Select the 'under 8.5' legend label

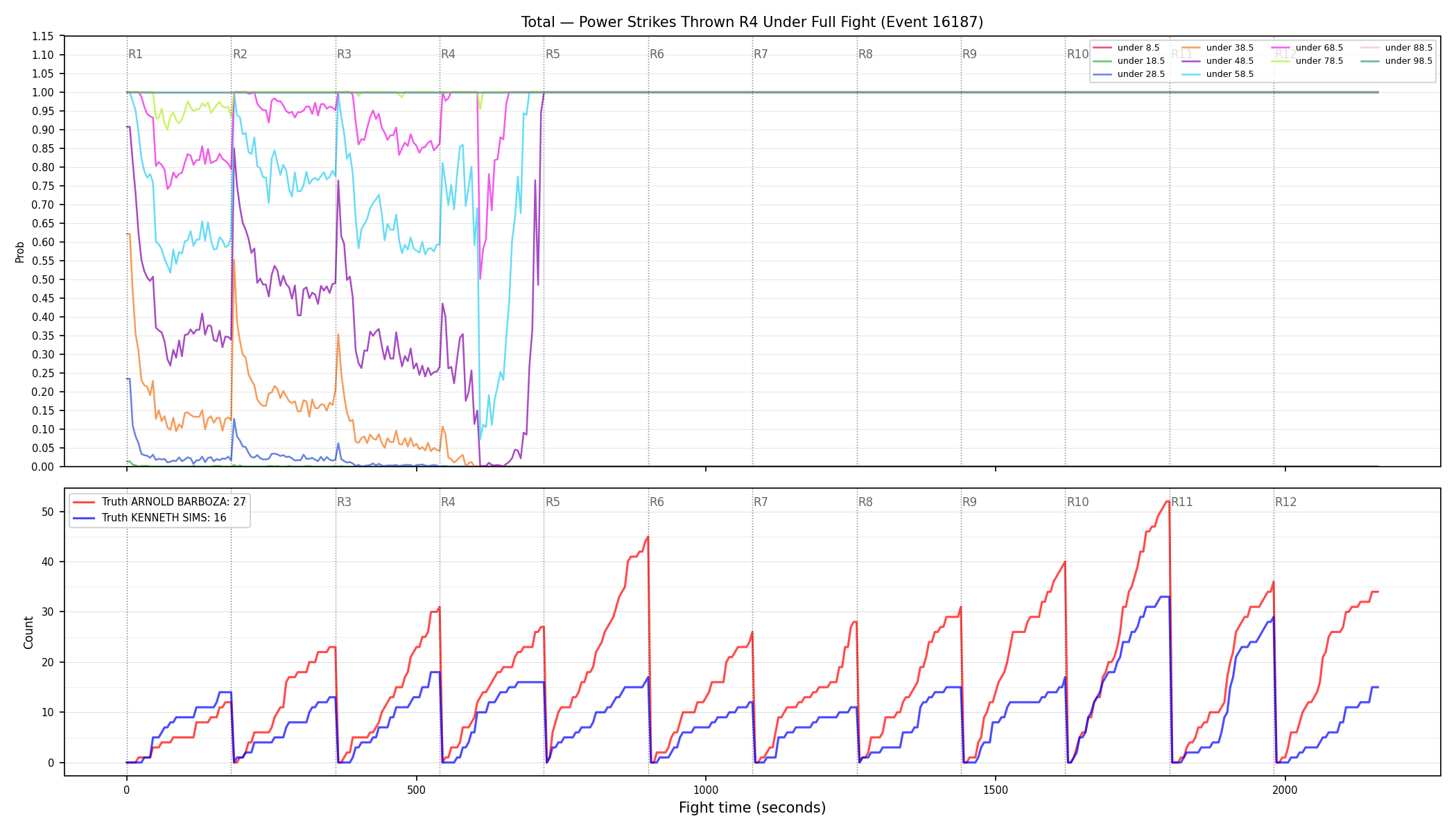pyautogui.click(x=1138, y=48)
